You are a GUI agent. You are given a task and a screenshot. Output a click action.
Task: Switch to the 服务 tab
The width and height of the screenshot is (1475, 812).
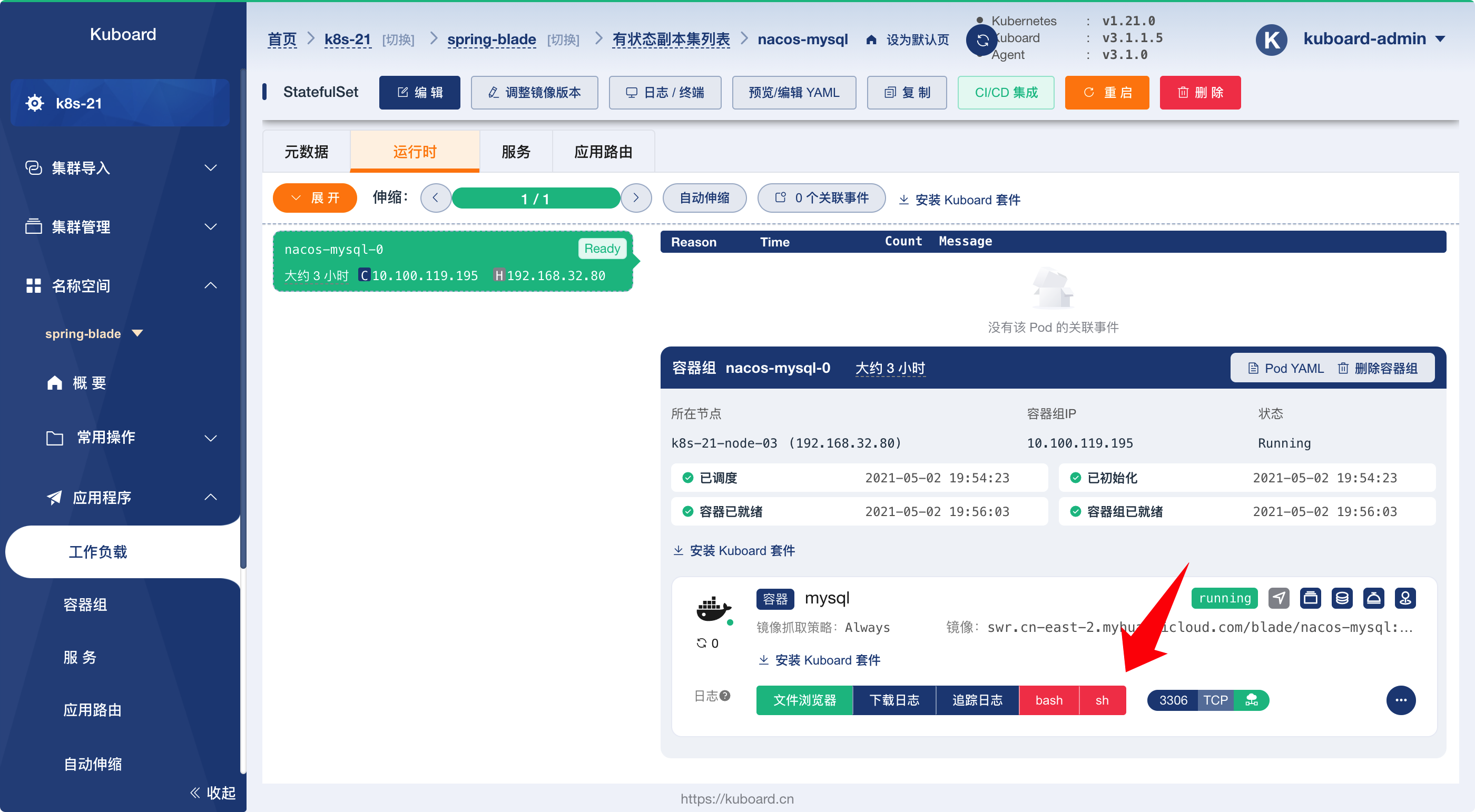[x=516, y=152]
